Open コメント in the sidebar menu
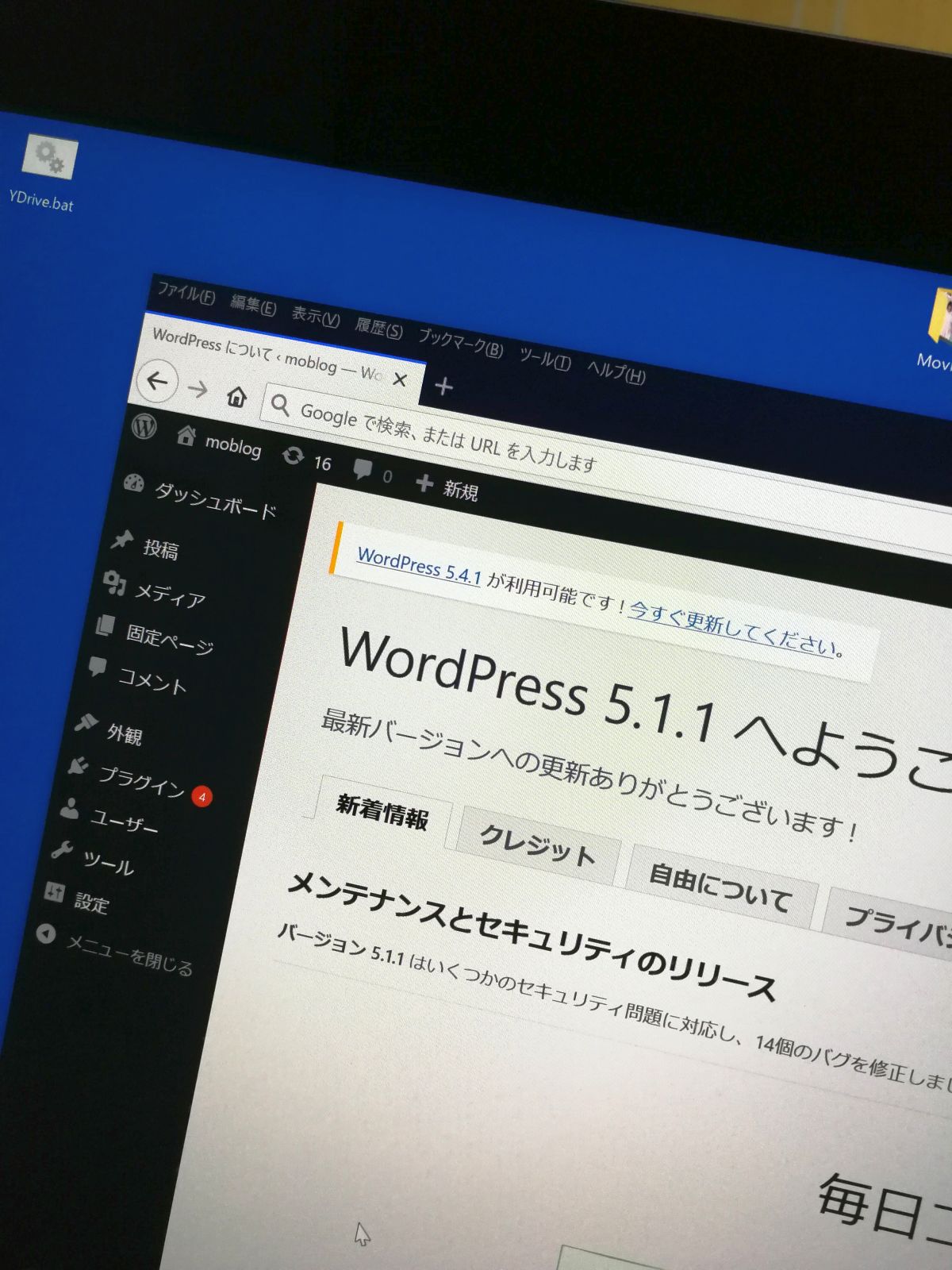The width and height of the screenshot is (952, 1270). 152,681
